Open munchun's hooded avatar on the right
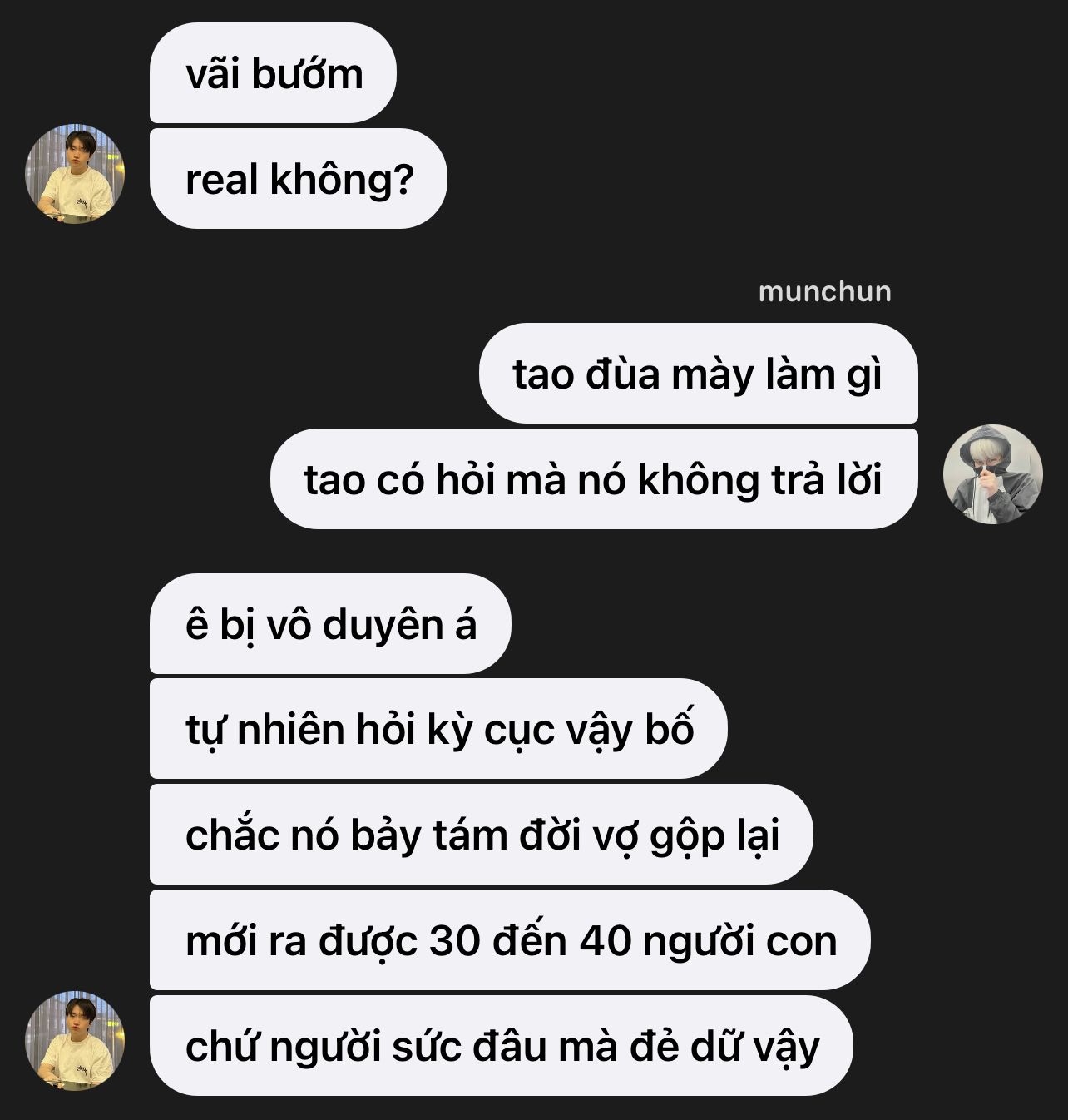This screenshot has height=1120, width=1068. pyautogui.click(x=992, y=474)
